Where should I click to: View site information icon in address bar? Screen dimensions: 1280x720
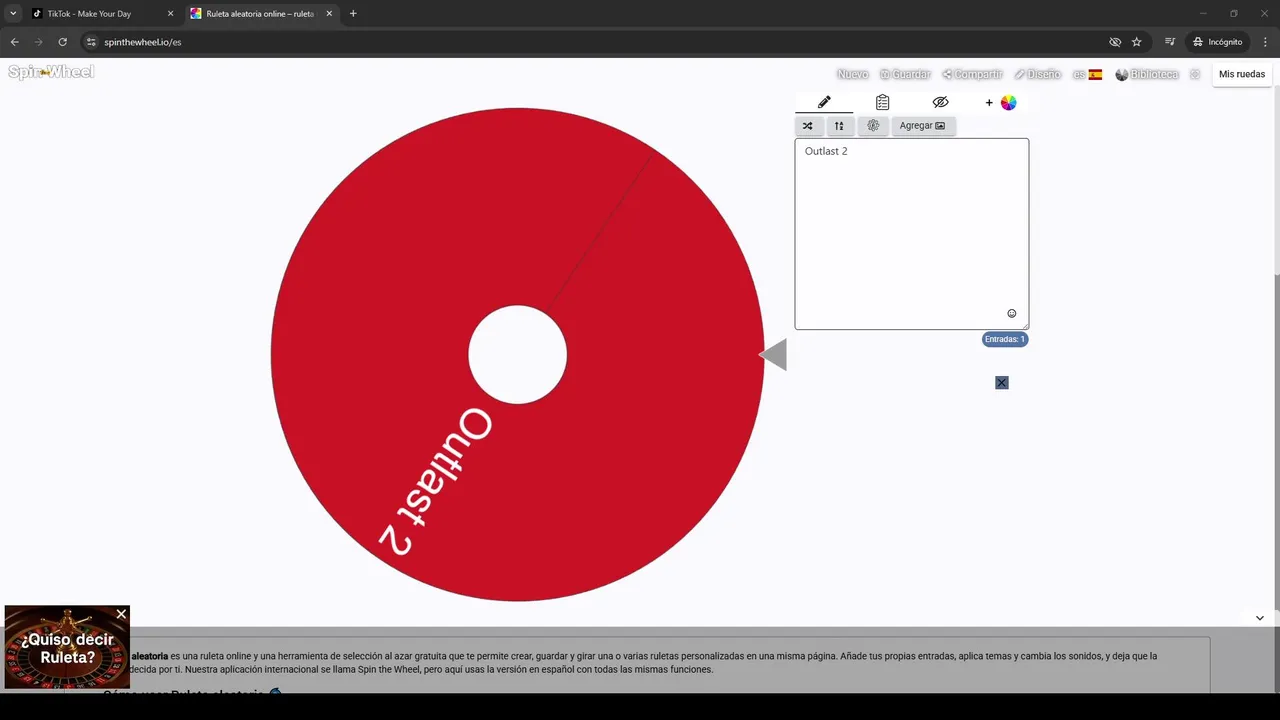pos(91,42)
